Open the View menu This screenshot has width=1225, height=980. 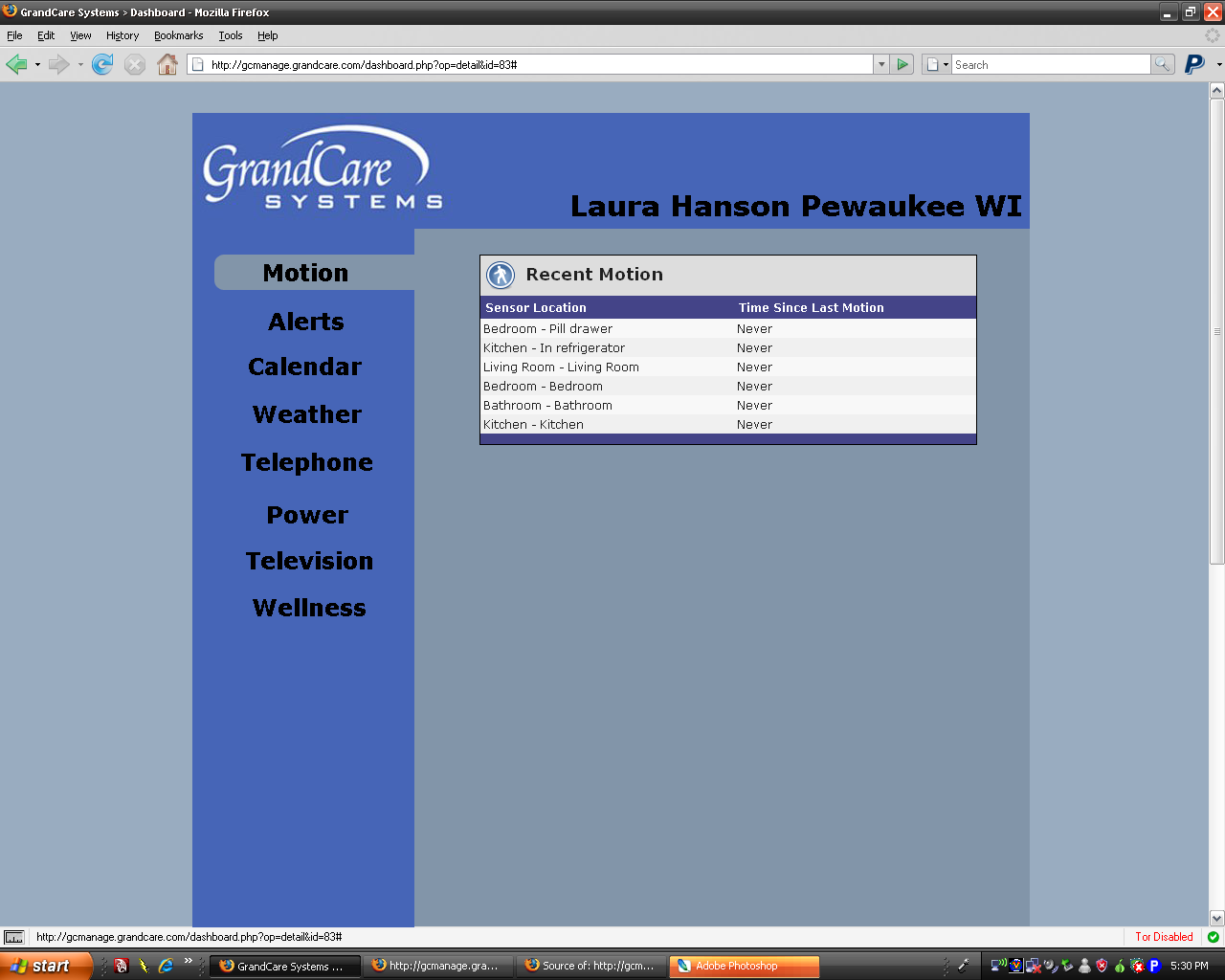[80, 35]
